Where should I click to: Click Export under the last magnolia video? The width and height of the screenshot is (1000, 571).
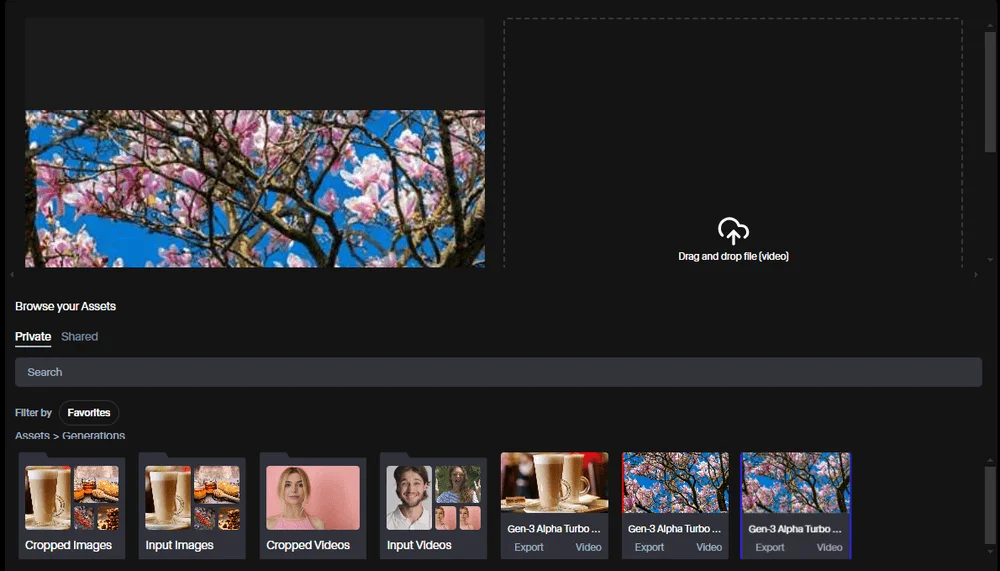coord(770,547)
